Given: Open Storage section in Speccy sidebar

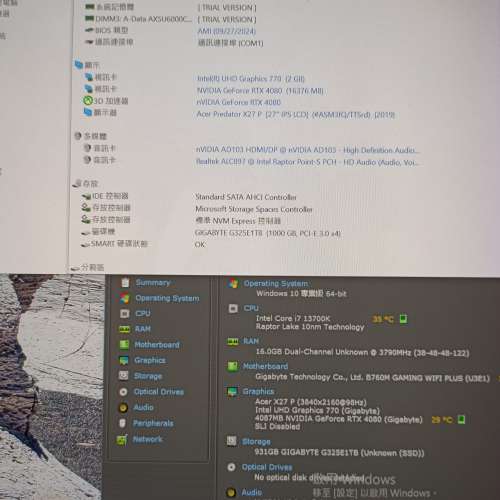Looking at the screenshot, I should click(148, 376).
